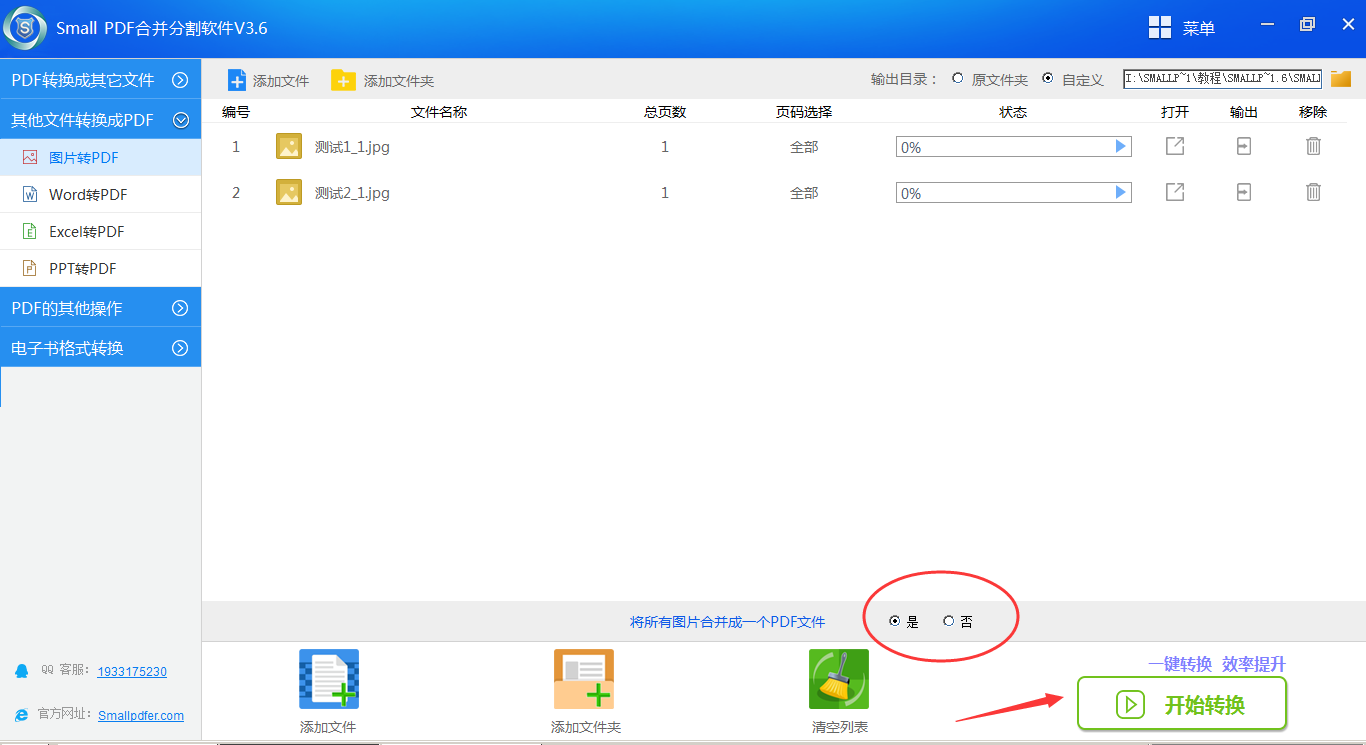Restore down the Small PDF window
The image size is (1366, 745).
(1307, 24)
